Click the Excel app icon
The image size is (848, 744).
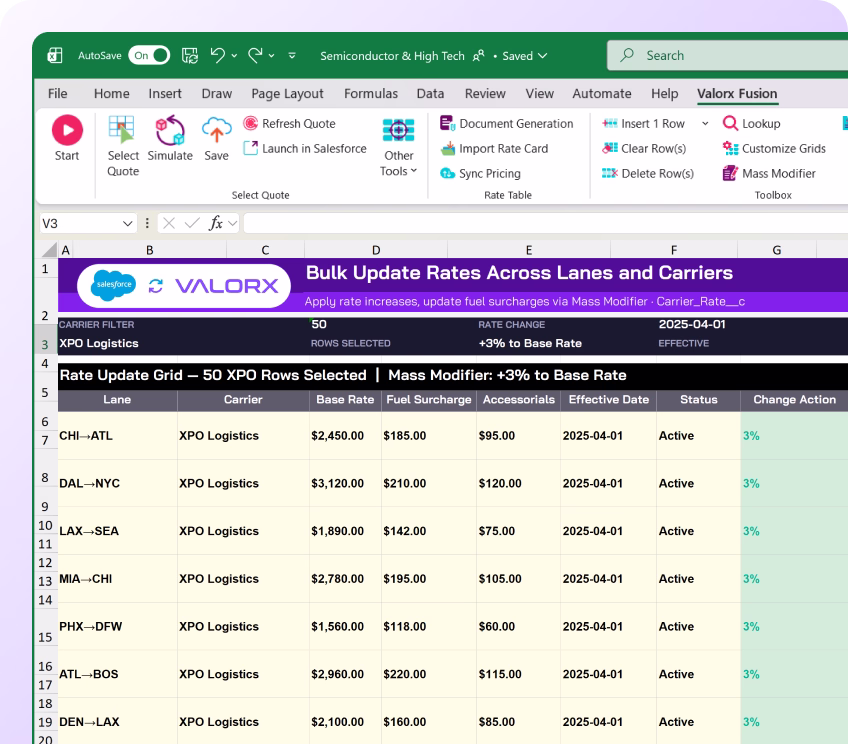[x=55, y=55]
